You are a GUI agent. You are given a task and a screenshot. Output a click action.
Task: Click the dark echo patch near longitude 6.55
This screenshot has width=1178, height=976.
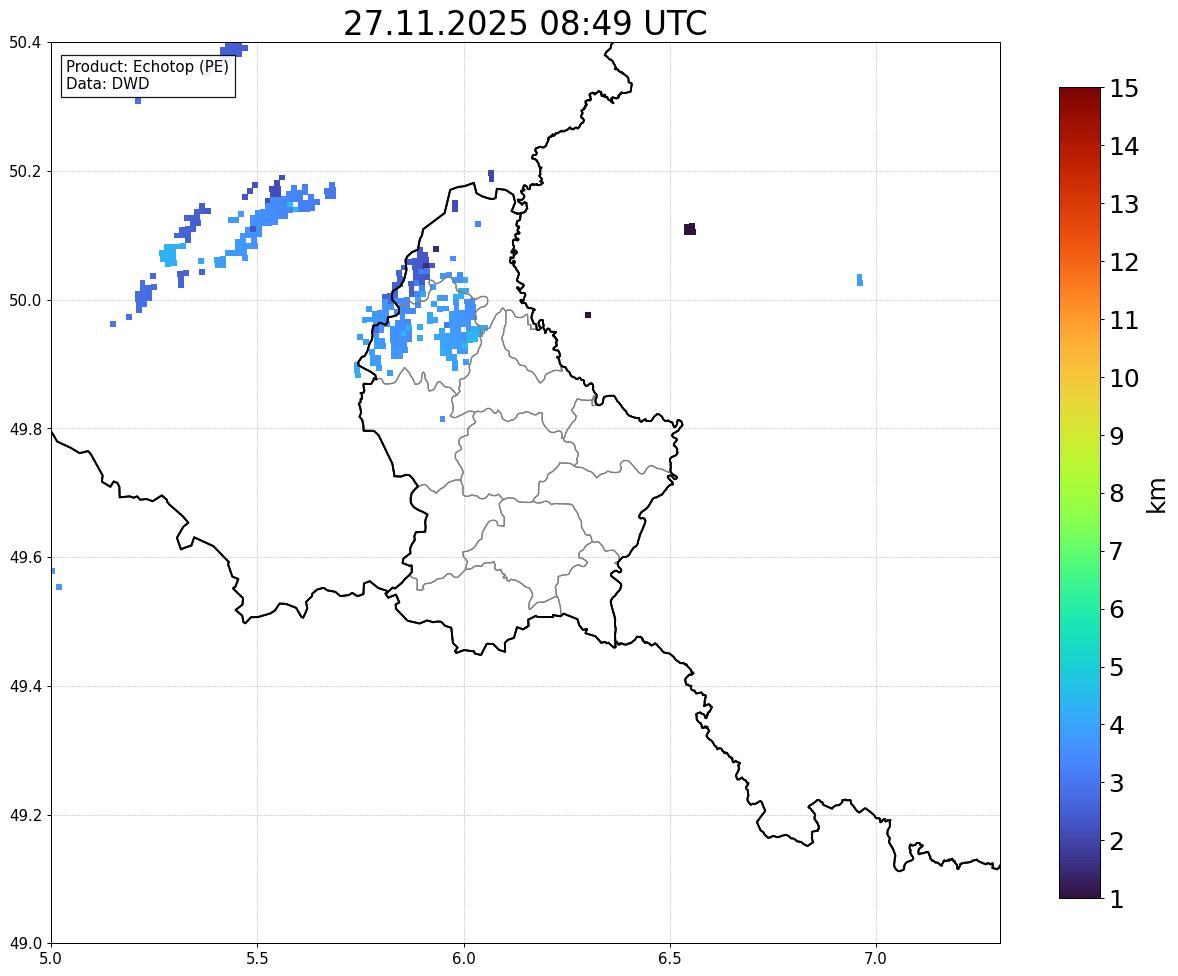pyautogui.click(x=690, y=229)
